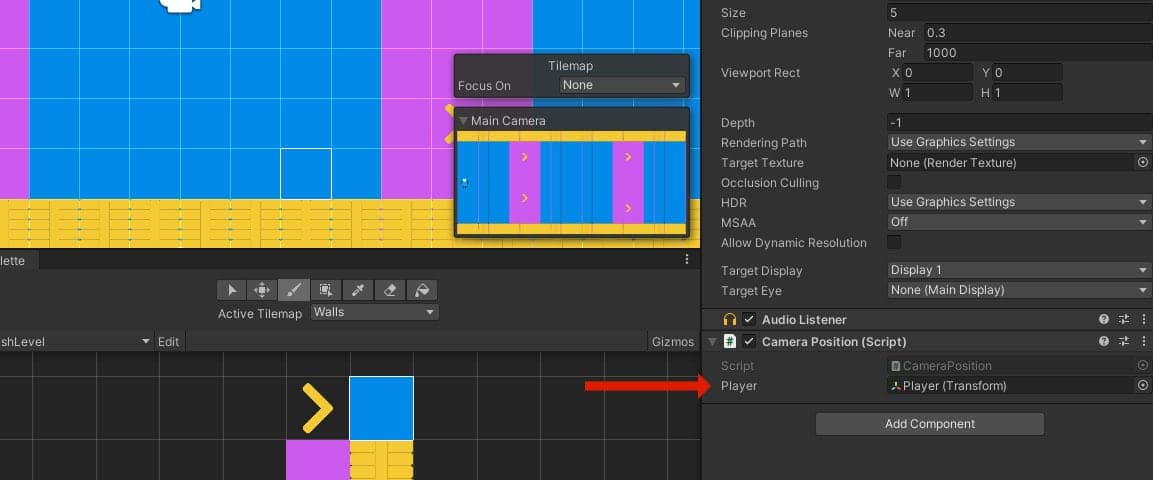Screen dimensions: 1153x480
Task: Collapse the Camera Position script component
Action: click(x=712, y=342)
